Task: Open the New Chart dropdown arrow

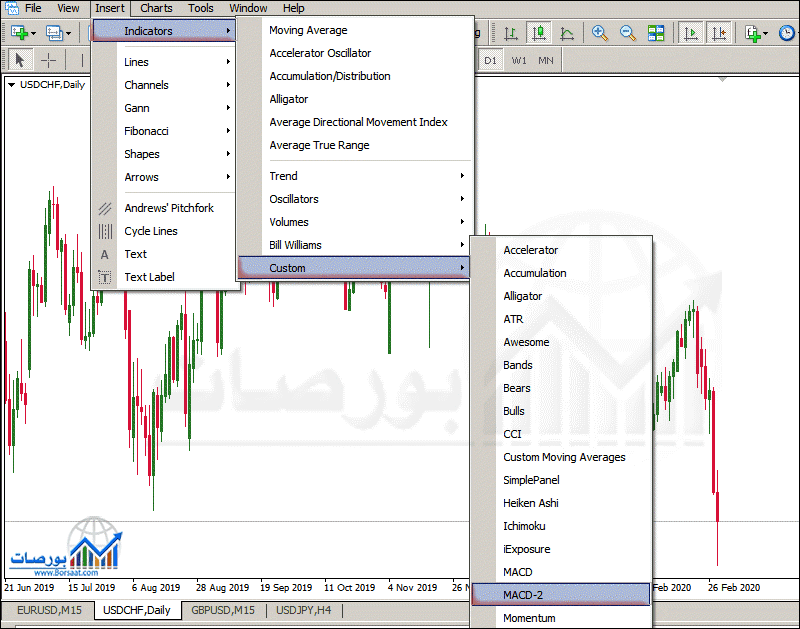Action: (x=33, y=34)
